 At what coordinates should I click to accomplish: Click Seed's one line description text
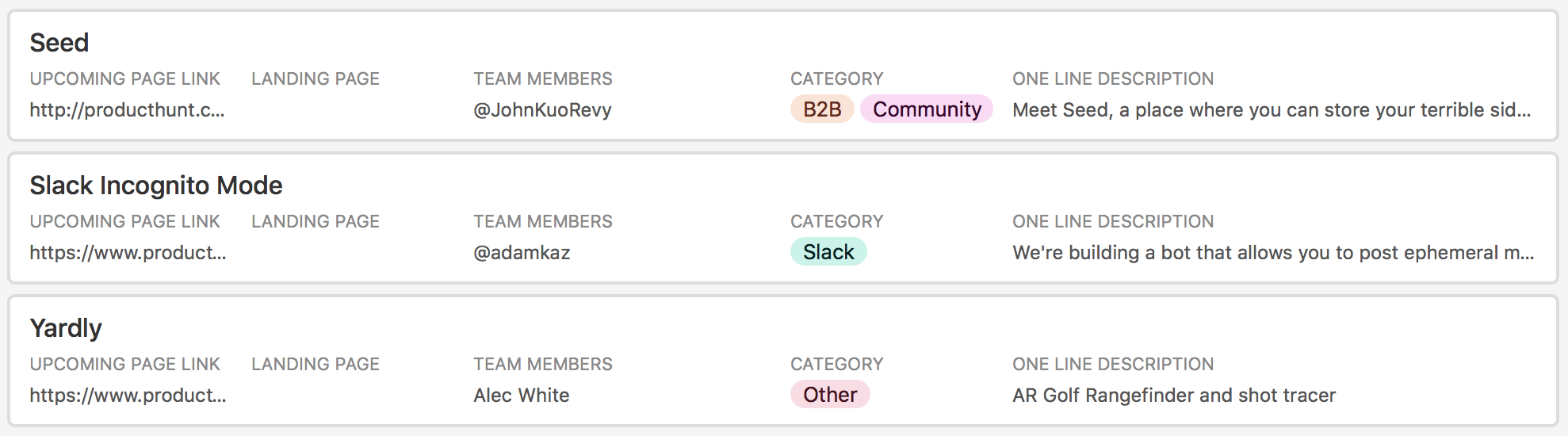pos(1272,110)
